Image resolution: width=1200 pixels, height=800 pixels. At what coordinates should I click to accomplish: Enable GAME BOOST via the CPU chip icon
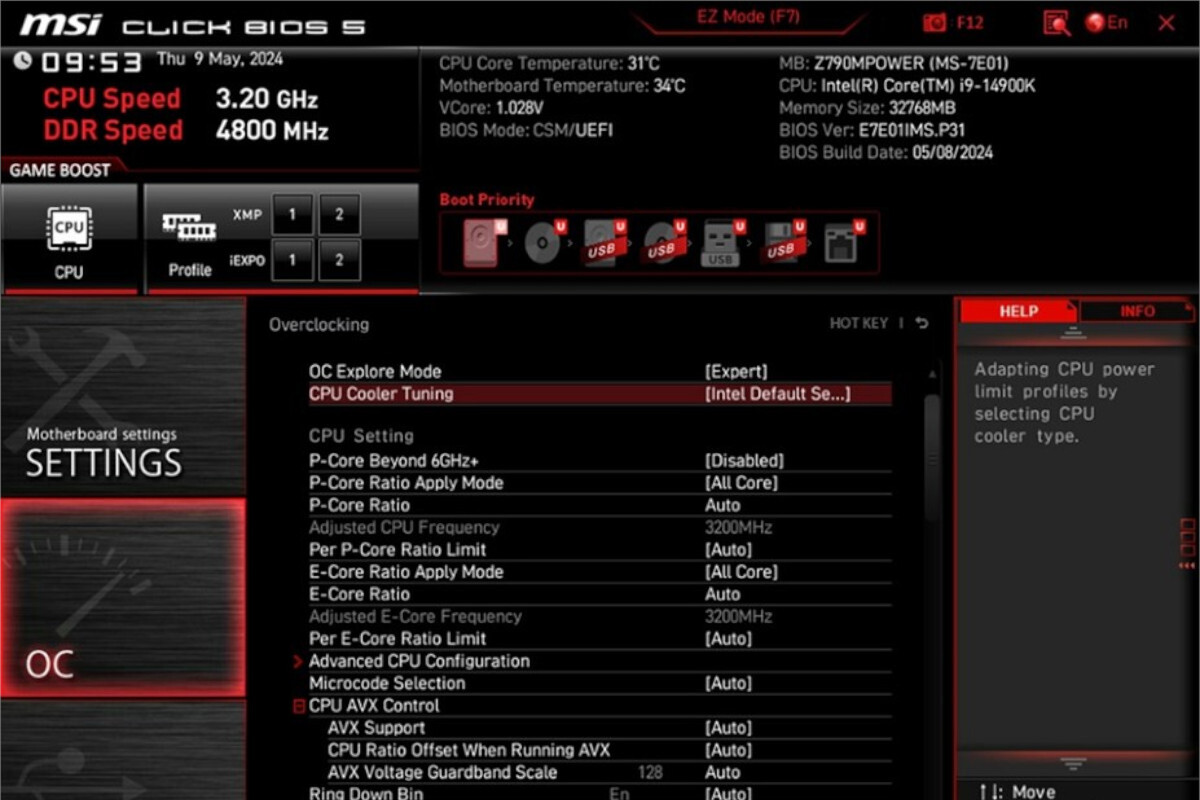click(69, 229)
